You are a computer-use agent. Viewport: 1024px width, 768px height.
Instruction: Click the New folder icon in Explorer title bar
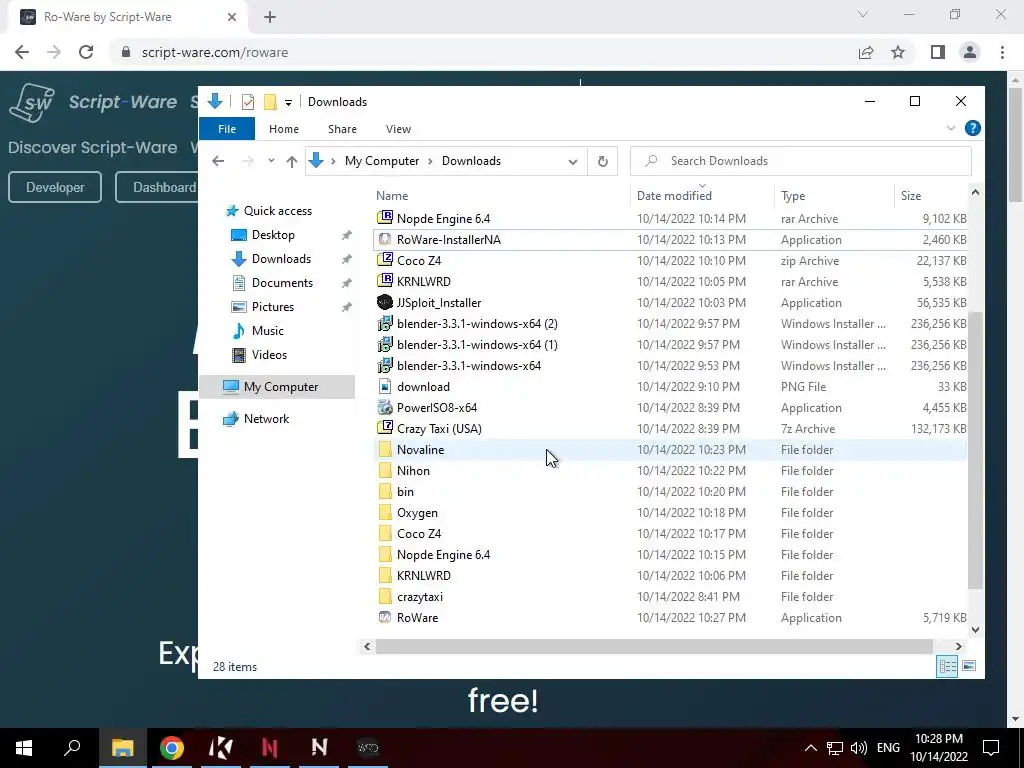270,102
